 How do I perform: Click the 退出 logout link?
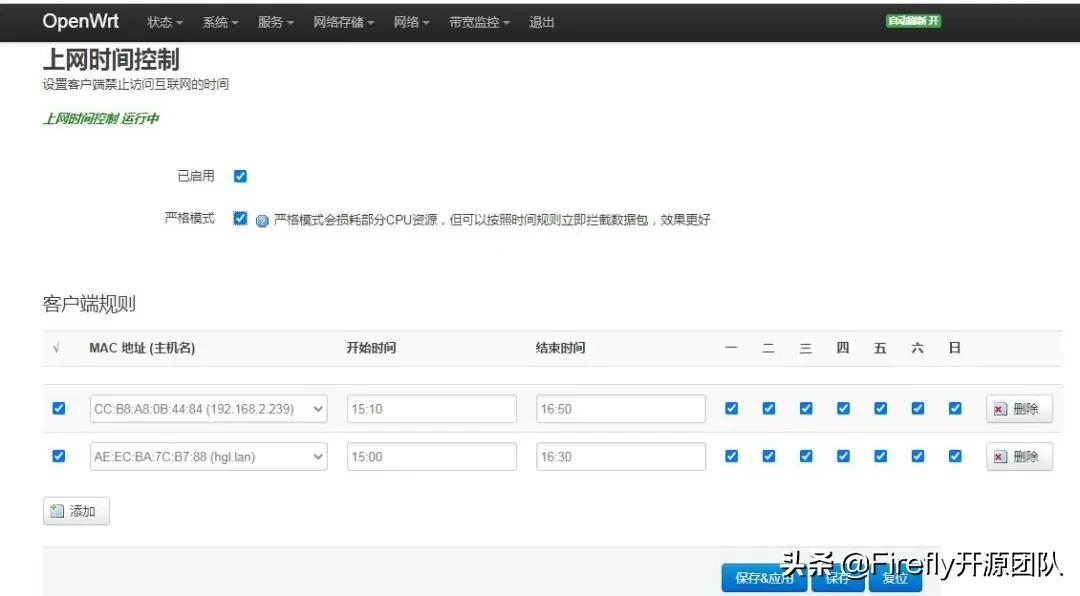[x=541, y=22]
